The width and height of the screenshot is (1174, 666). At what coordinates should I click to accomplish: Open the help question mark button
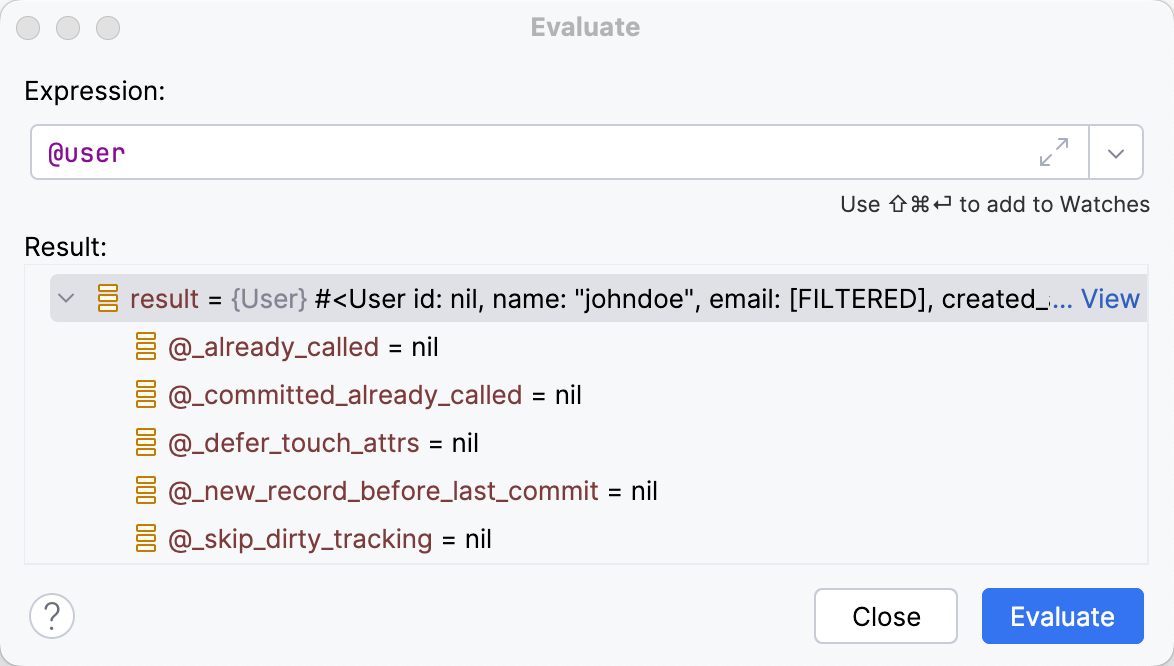(52, 616)
